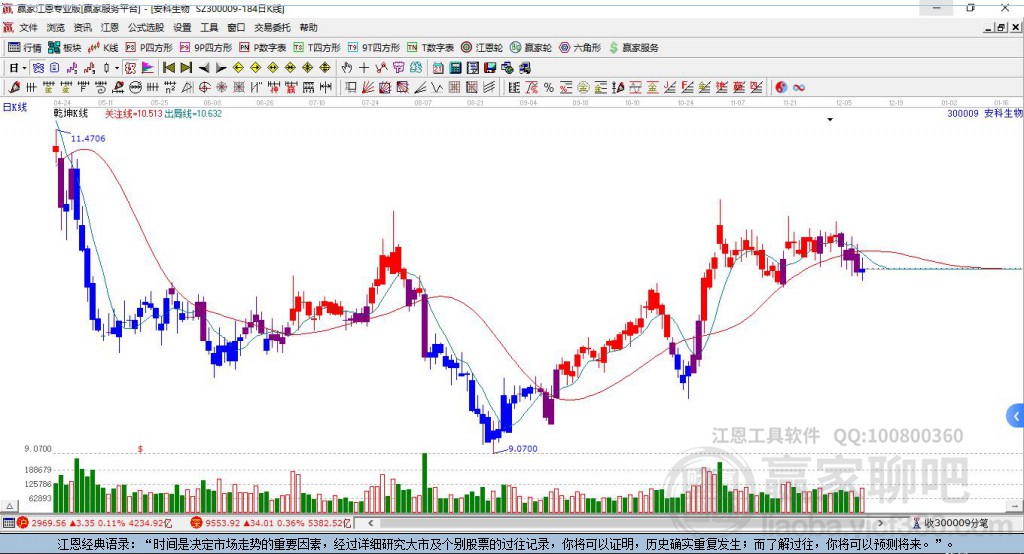This screenshot has width=1024, height=554.
Task: Open the 9T四方形 tool
Action: point(374,48)
